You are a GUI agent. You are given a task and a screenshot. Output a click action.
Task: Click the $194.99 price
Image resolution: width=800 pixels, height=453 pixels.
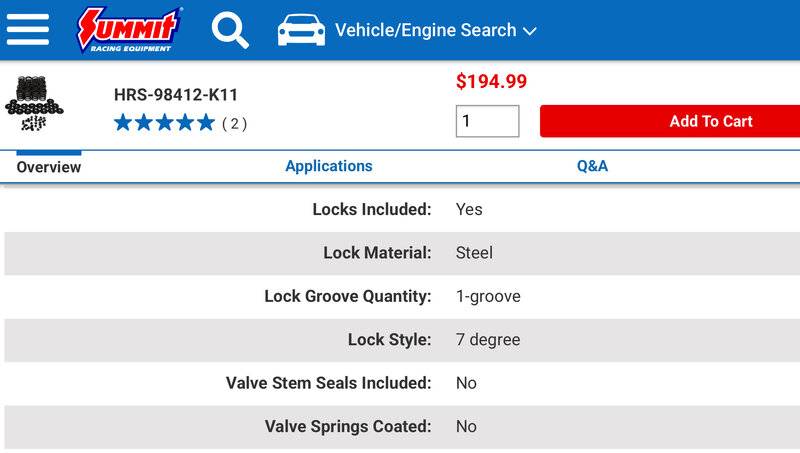coord(491,82)
